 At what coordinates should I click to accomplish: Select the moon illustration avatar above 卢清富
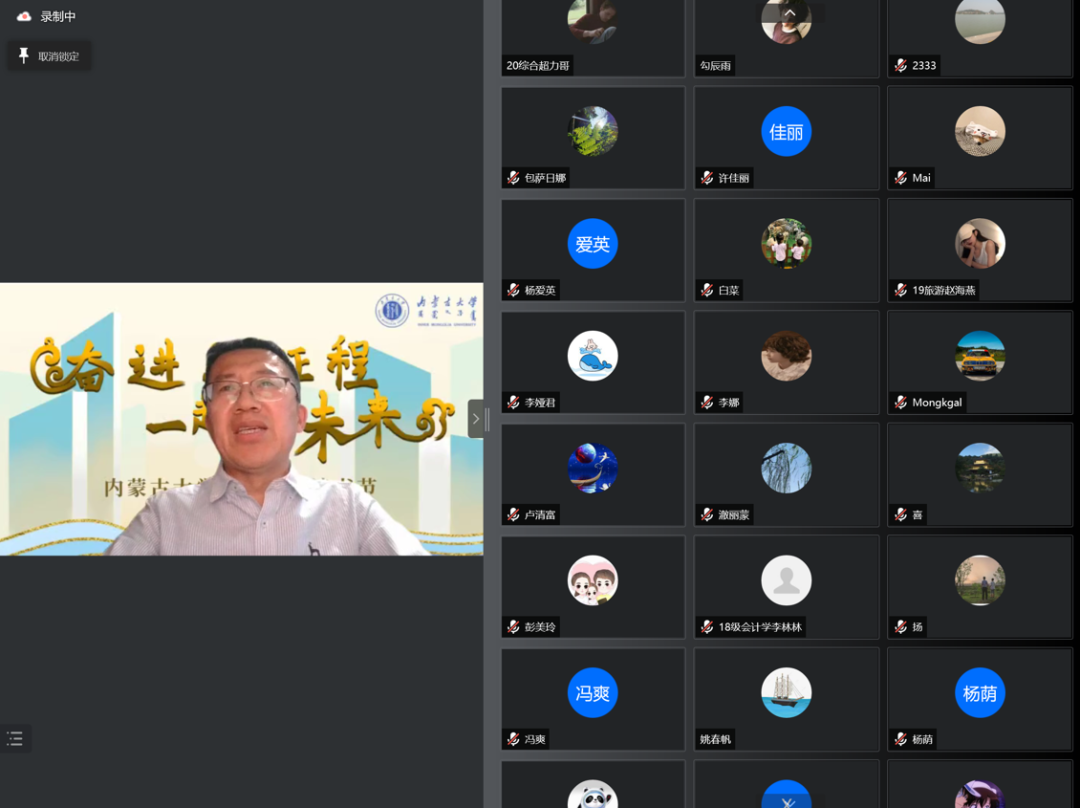[x=592, y=468]
